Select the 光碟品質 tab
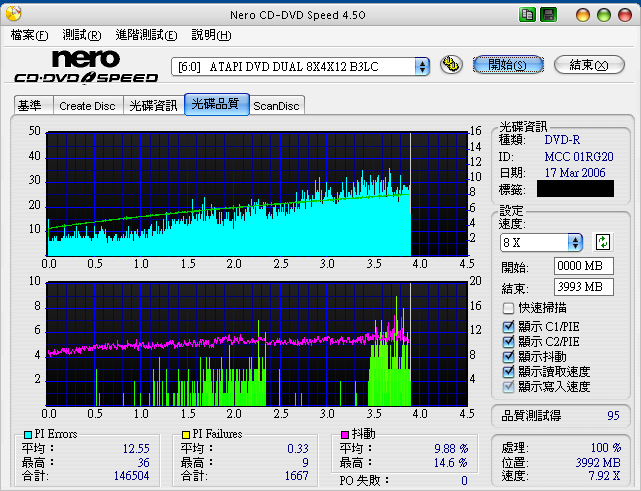Viewport: 641px width, 491px height. point(216,104)
